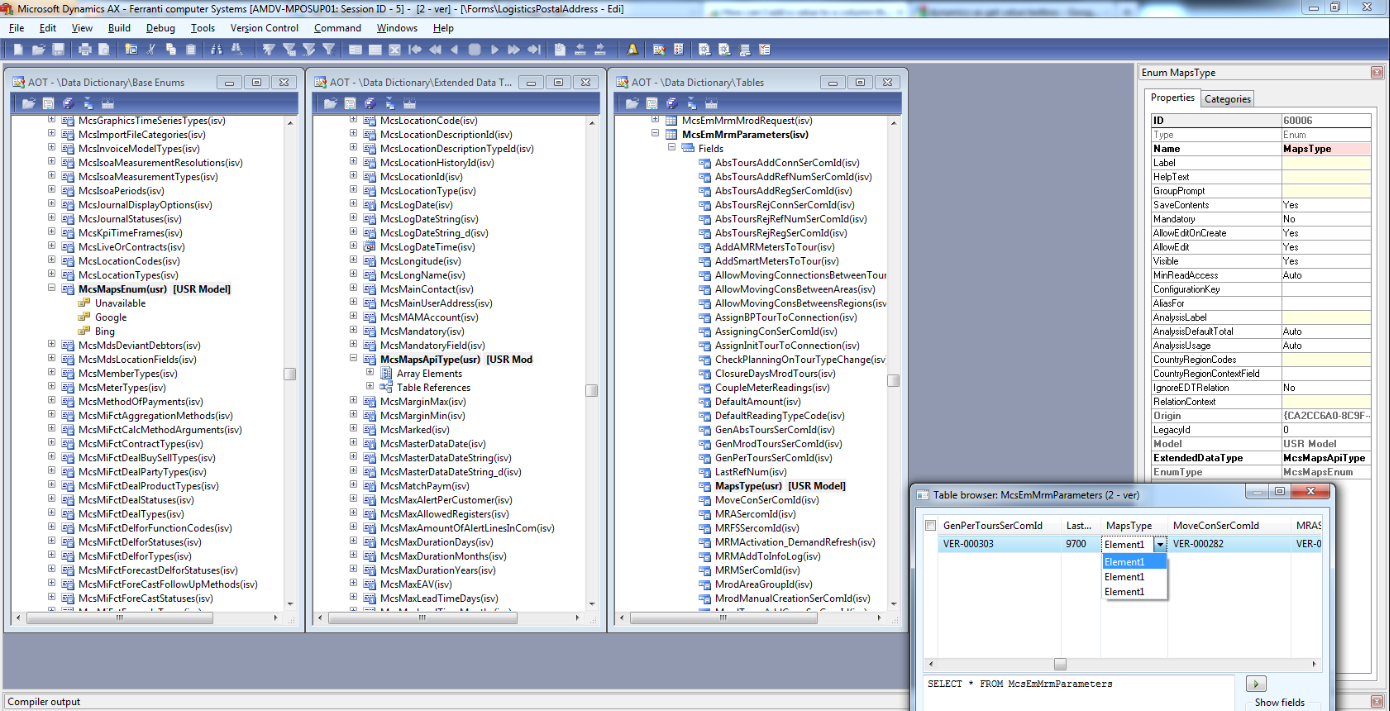
Task: Click the Find binoculars icon
Action: click(x=216, y=49)
